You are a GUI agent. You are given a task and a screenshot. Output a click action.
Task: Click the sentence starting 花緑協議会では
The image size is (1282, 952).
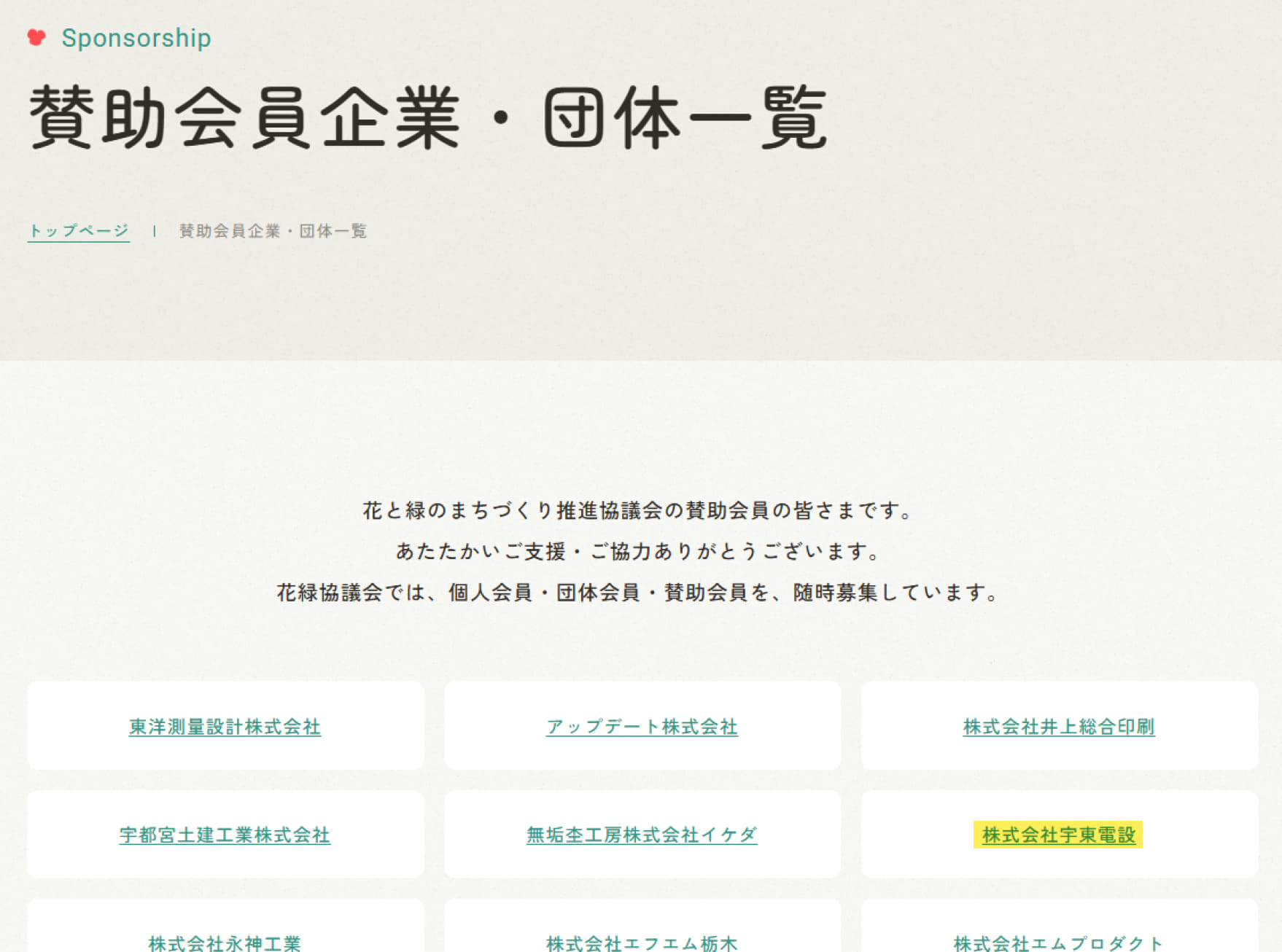click(x=639, y=593)
